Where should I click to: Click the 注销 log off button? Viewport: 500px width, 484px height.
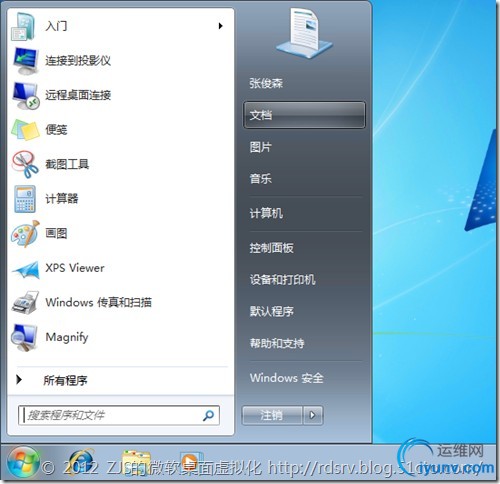272,415
